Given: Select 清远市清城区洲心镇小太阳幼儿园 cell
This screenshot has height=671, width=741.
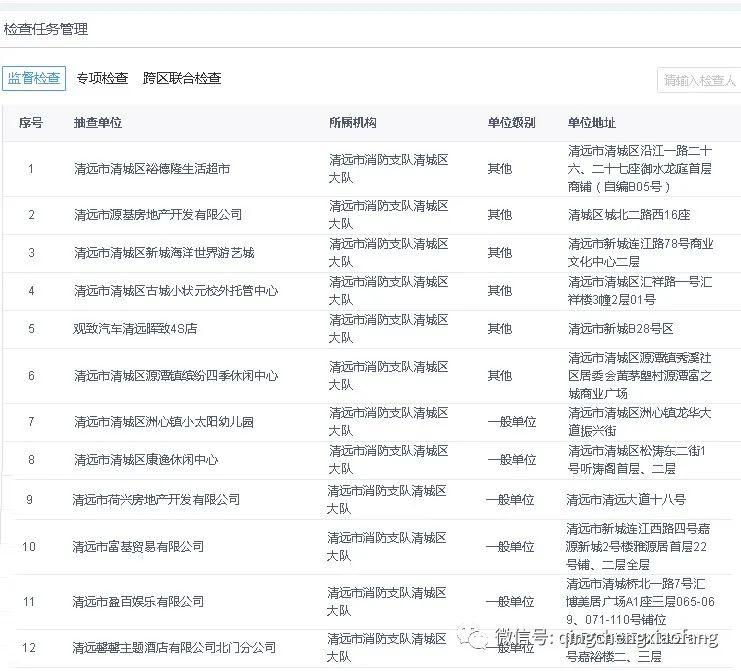Looking at the screenshot, I should (164, 422).
